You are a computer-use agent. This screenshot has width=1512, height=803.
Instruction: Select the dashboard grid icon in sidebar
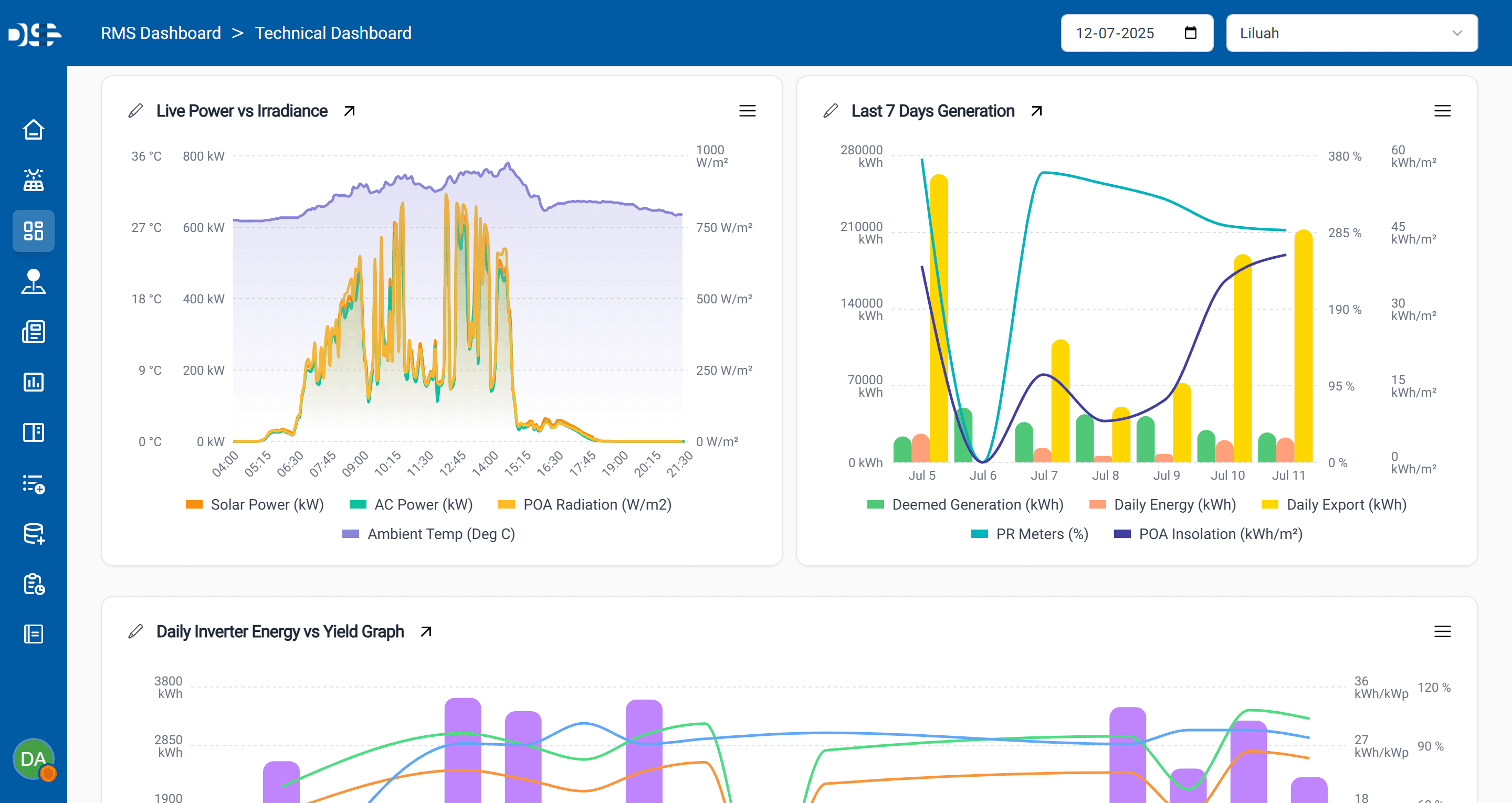point(34,231)
